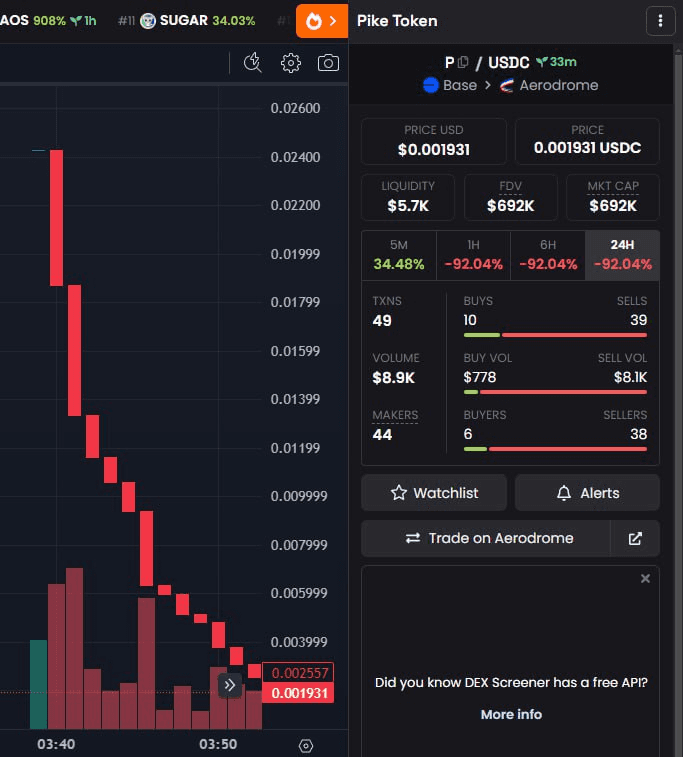
Task: Follow the More info API link
Action: tap(511, 715)
